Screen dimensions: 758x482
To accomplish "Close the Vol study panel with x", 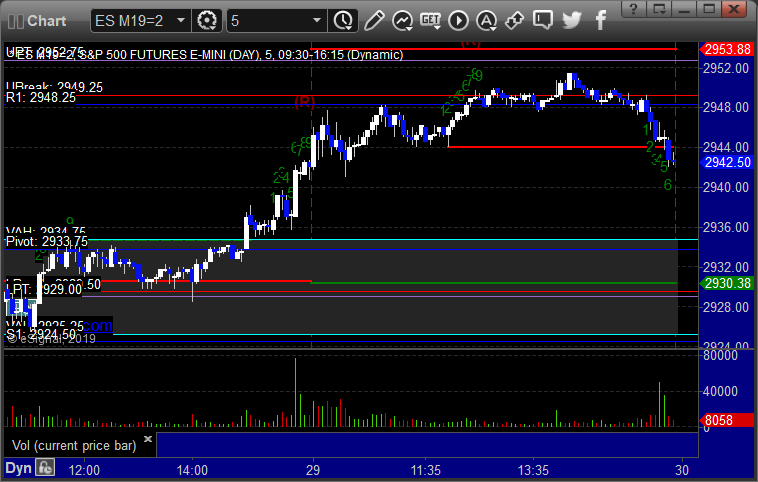I will (148, 439).
